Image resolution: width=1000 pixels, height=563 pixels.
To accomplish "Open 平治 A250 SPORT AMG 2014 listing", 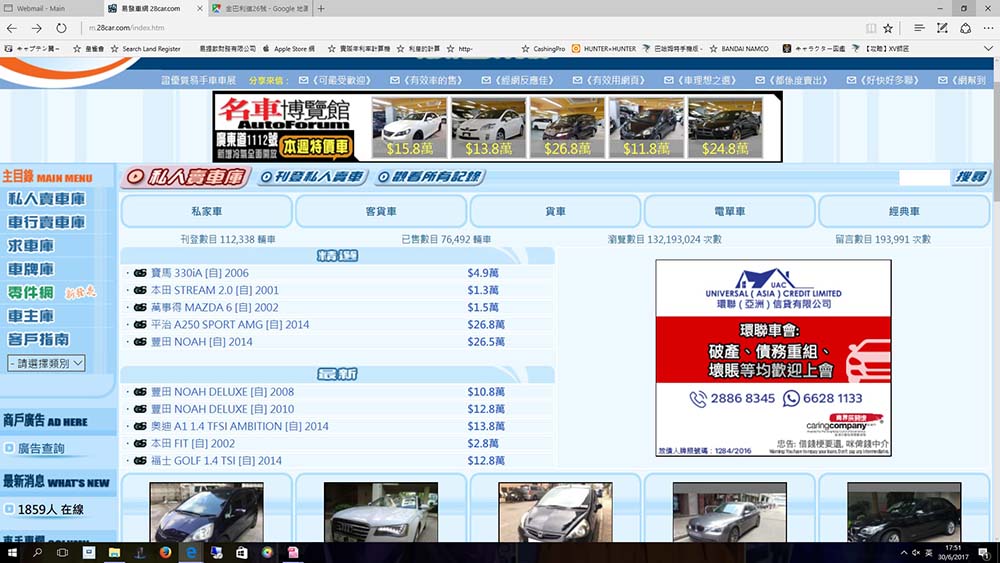I will coord(230,324).
